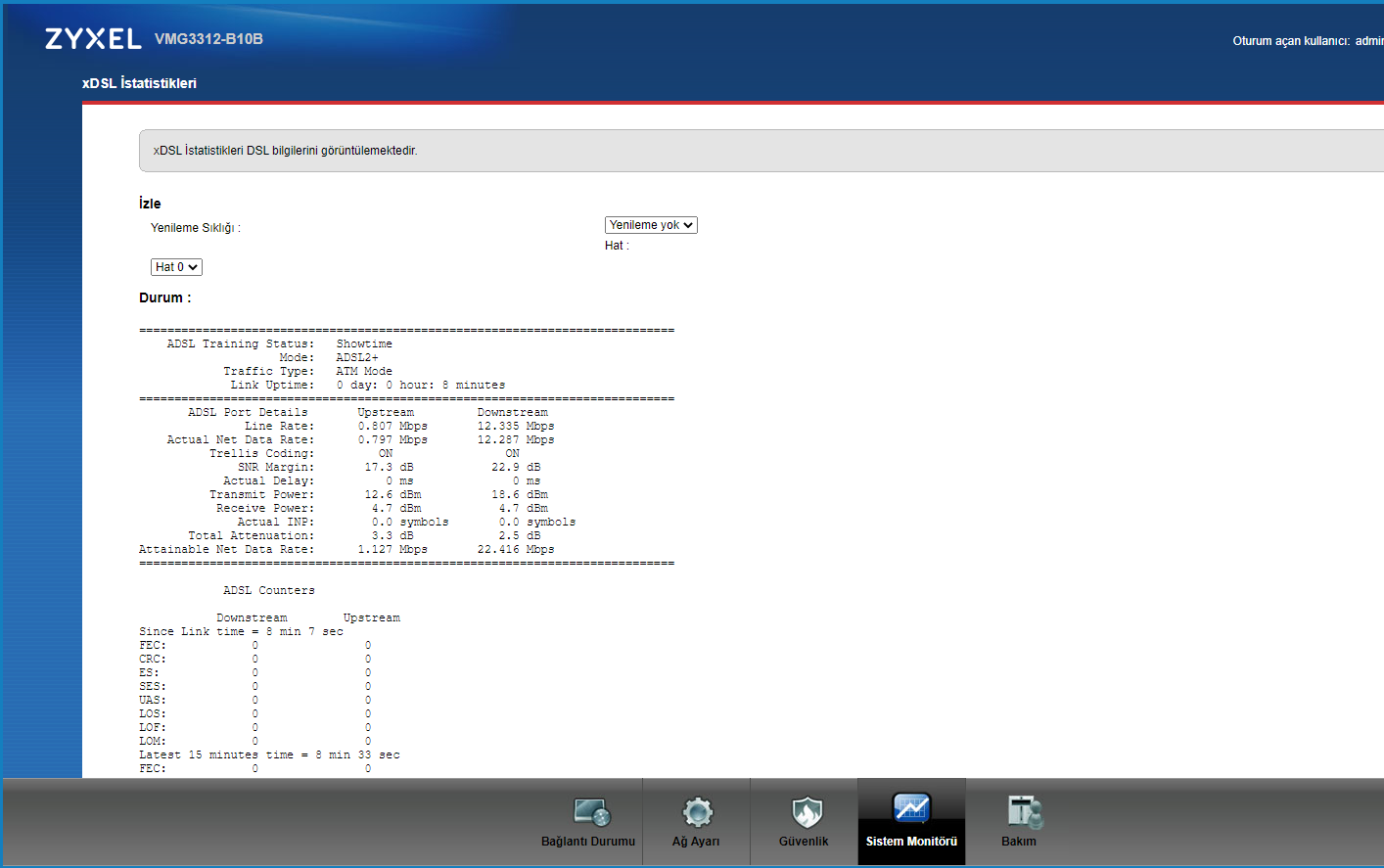Screen dimensions: 1384x868
Task: Click the info text 'xDSL İstatistikleri DSL bilgilerini görüntülemektedir'
Action: tap(286, 151)
